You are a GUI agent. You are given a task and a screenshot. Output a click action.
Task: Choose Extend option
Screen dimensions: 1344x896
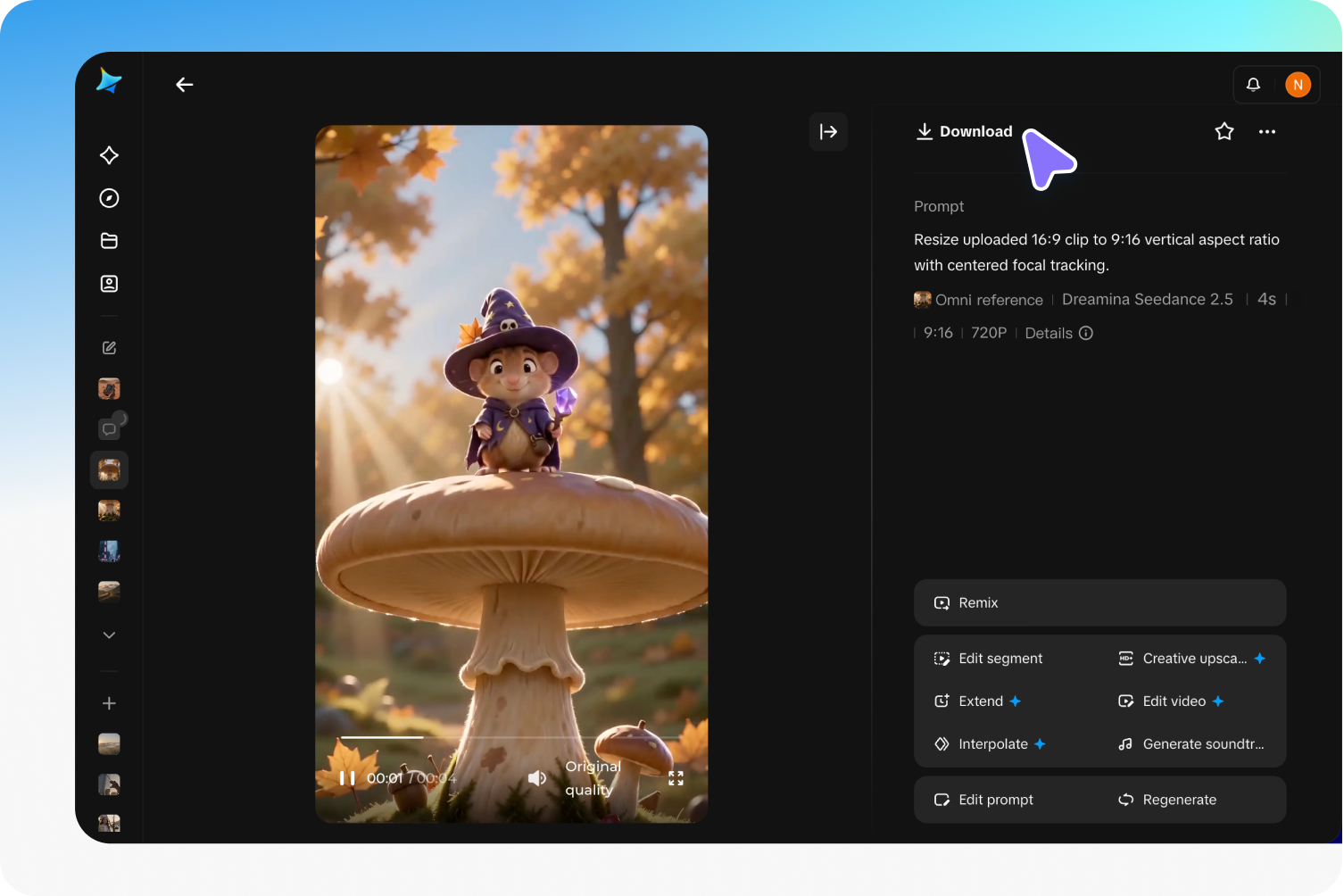click(x=977, y=701)
